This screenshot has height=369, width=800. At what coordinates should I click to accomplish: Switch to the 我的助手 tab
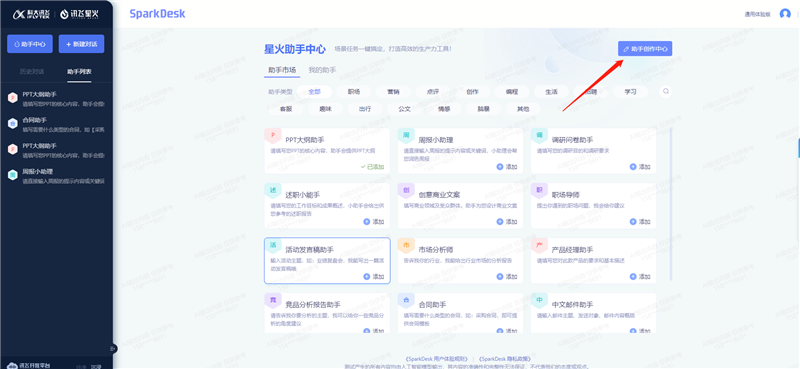322,70
